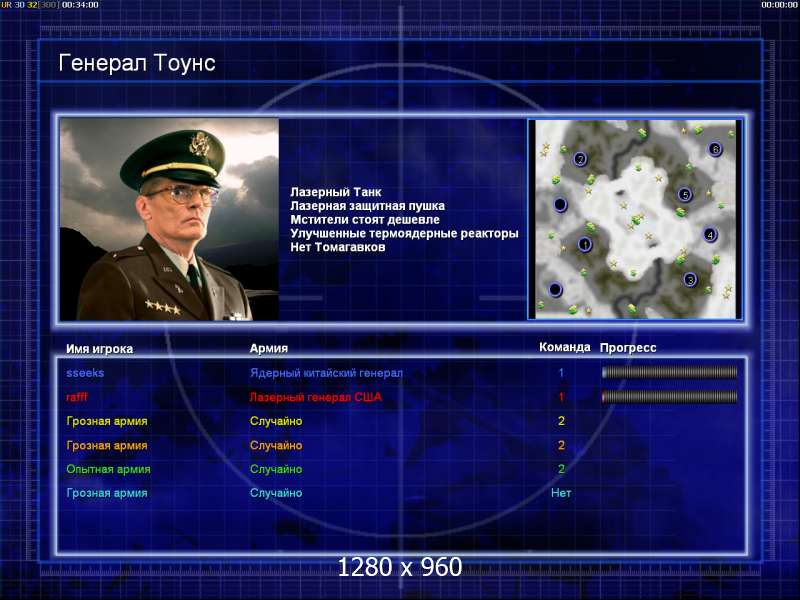This screenshot has height=600, width=800.
Task: Select start position 5 on the minimap
Action: coord(685,194)
